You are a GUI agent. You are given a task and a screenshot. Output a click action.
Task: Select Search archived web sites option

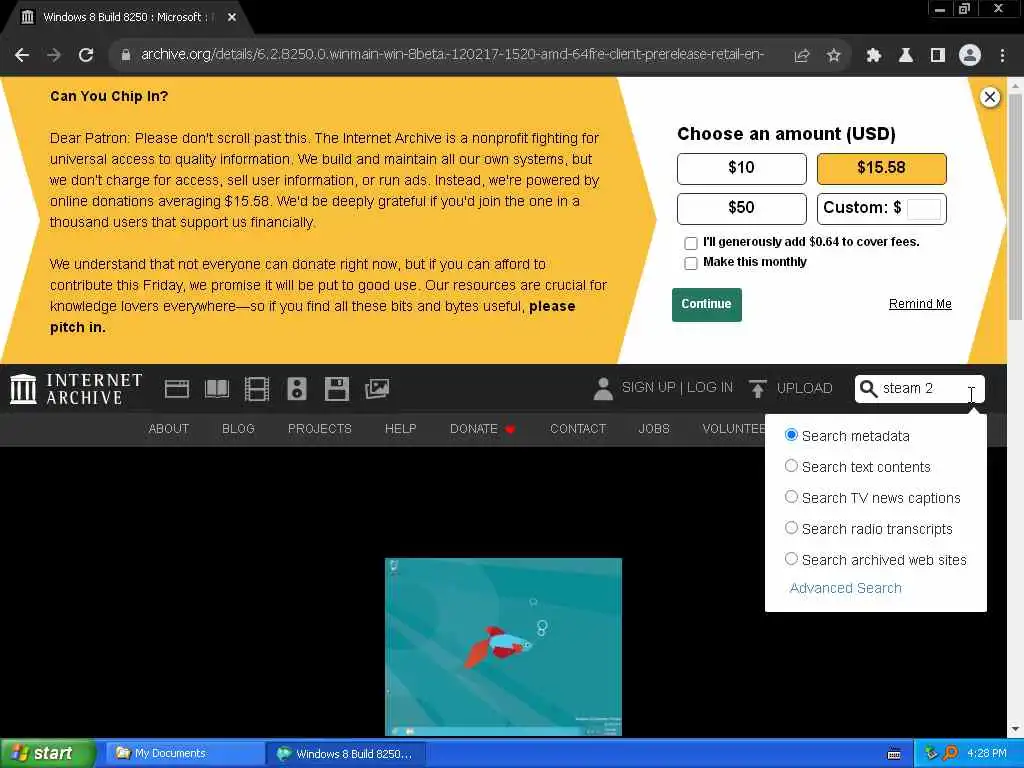coord(791,559)
